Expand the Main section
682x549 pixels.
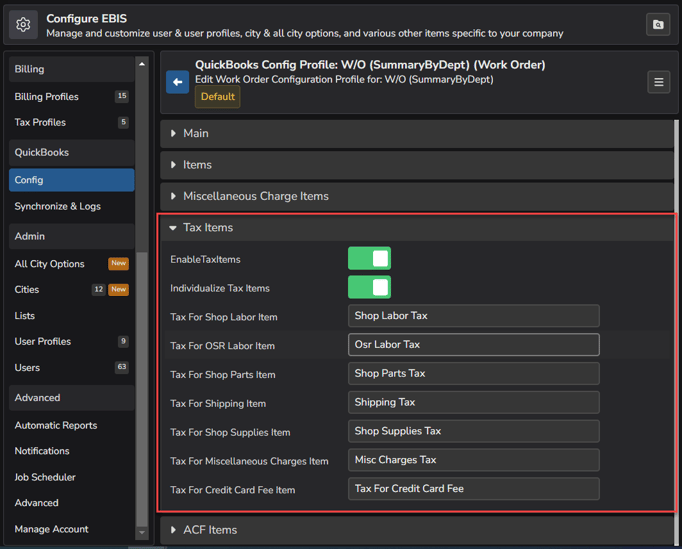click(x=196, y=133)
